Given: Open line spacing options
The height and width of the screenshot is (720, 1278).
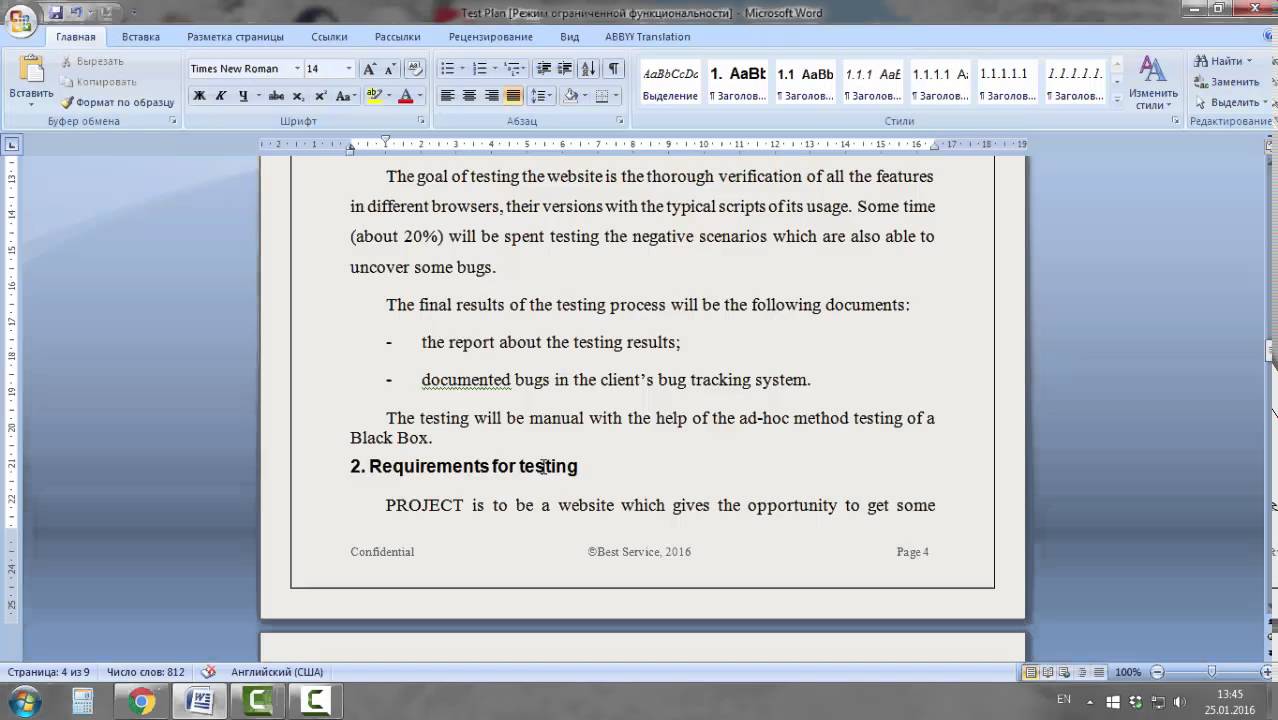Looking at the screenshot, I should tap(540, 96).
